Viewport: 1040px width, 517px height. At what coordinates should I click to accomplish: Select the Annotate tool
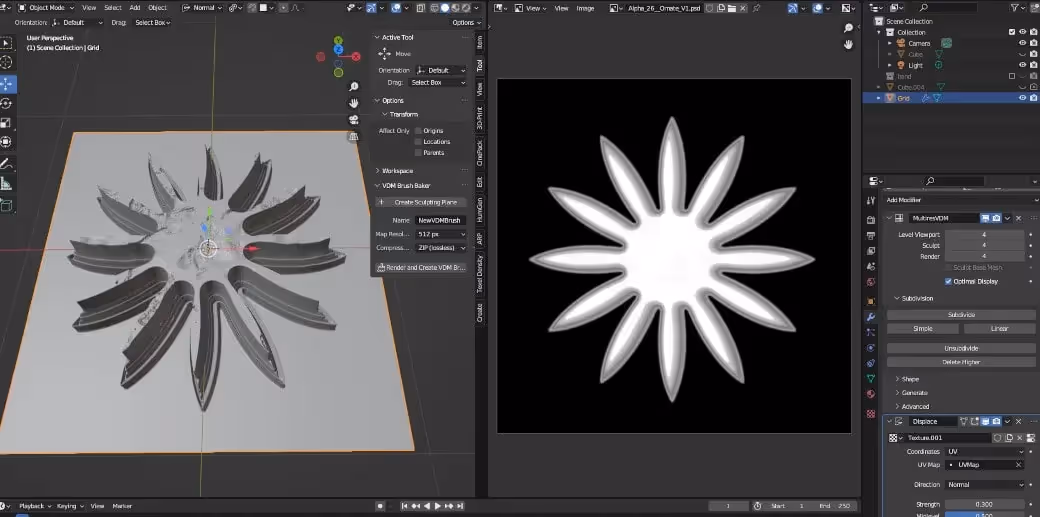(x=7, y=164)
